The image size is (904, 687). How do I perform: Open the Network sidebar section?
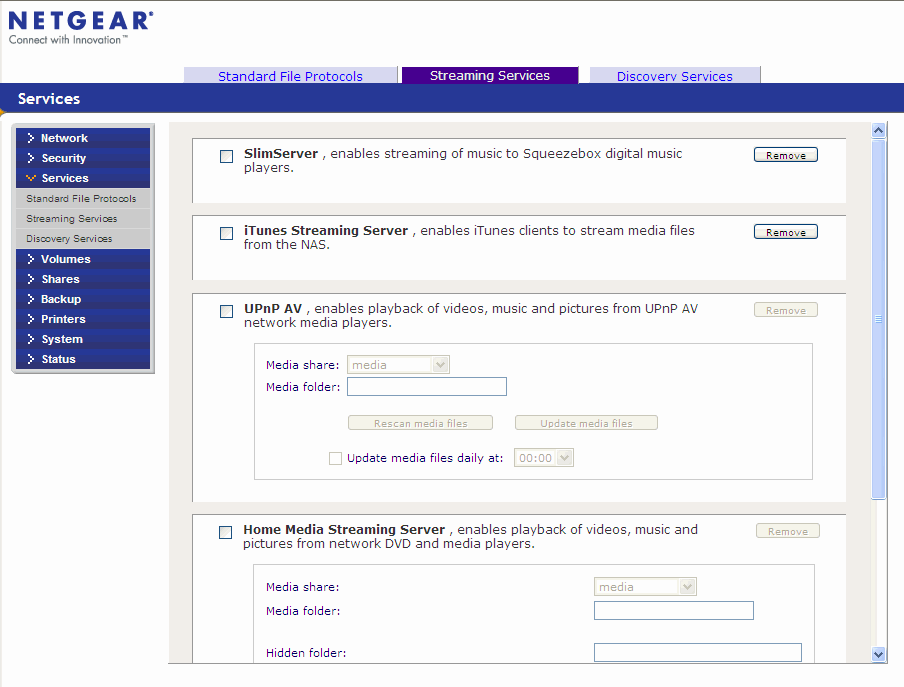tap(83, 138)
